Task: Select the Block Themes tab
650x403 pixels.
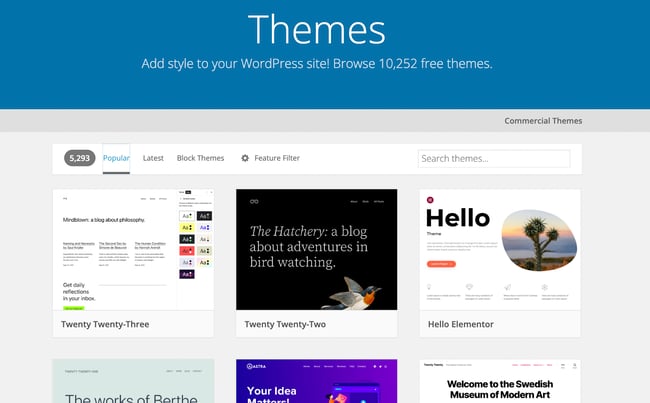Action: click(200, 158)
